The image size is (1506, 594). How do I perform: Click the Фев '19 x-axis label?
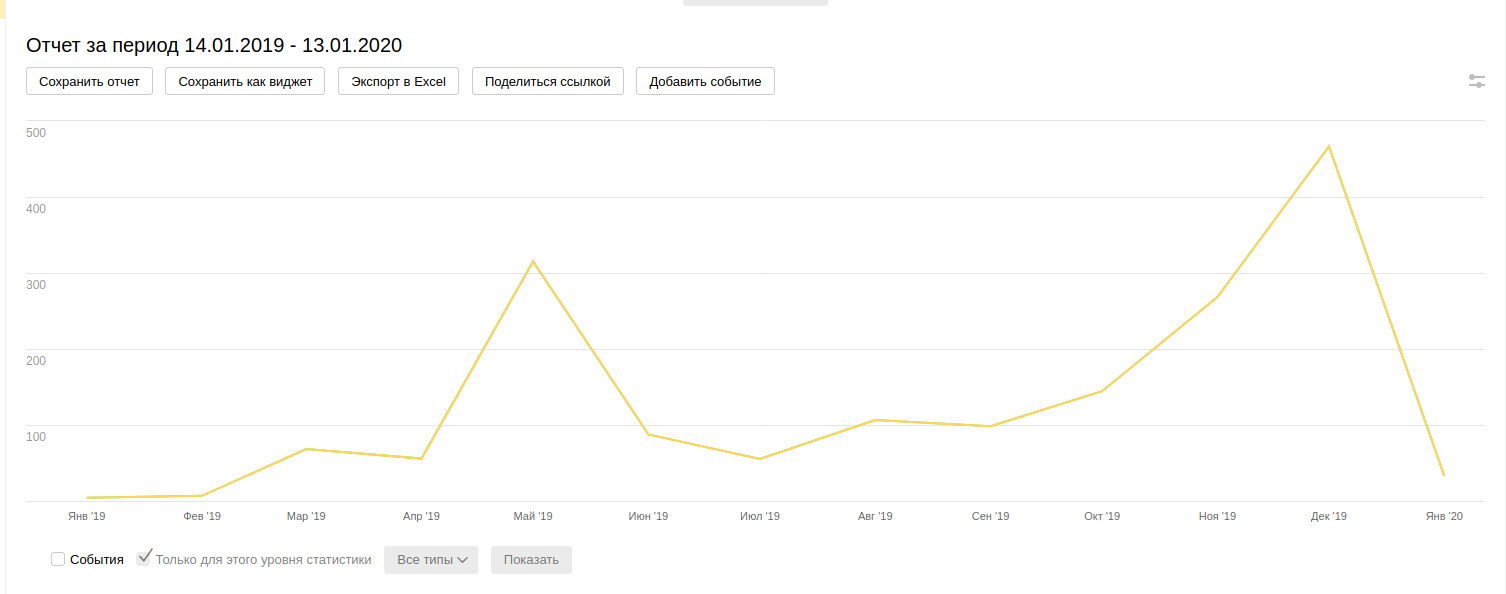coord(202,517)
